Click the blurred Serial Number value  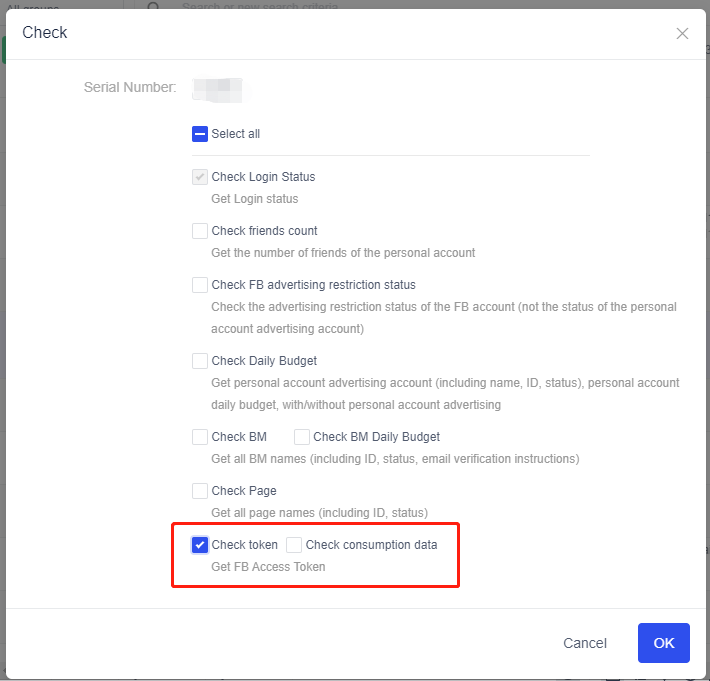[218, 88]
